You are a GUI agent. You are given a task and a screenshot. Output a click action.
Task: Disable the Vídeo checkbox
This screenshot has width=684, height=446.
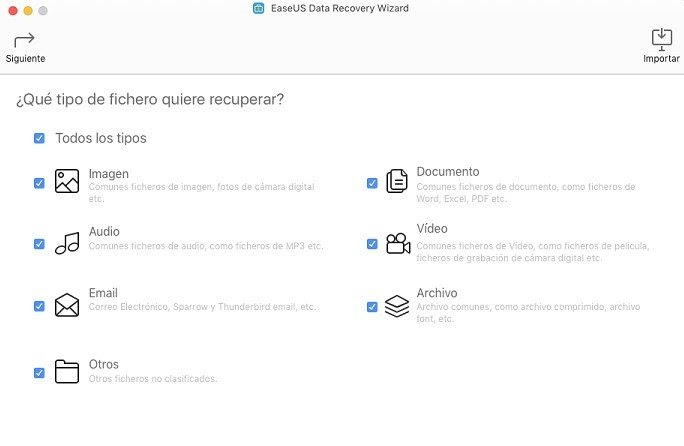tap(372, 244)
